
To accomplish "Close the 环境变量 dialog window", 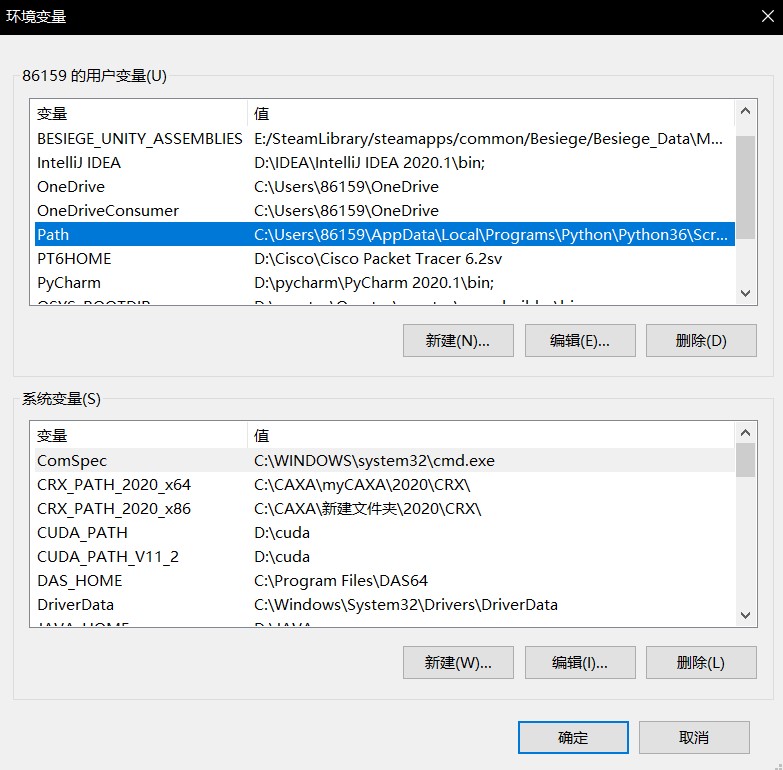I will pos(760,17).
